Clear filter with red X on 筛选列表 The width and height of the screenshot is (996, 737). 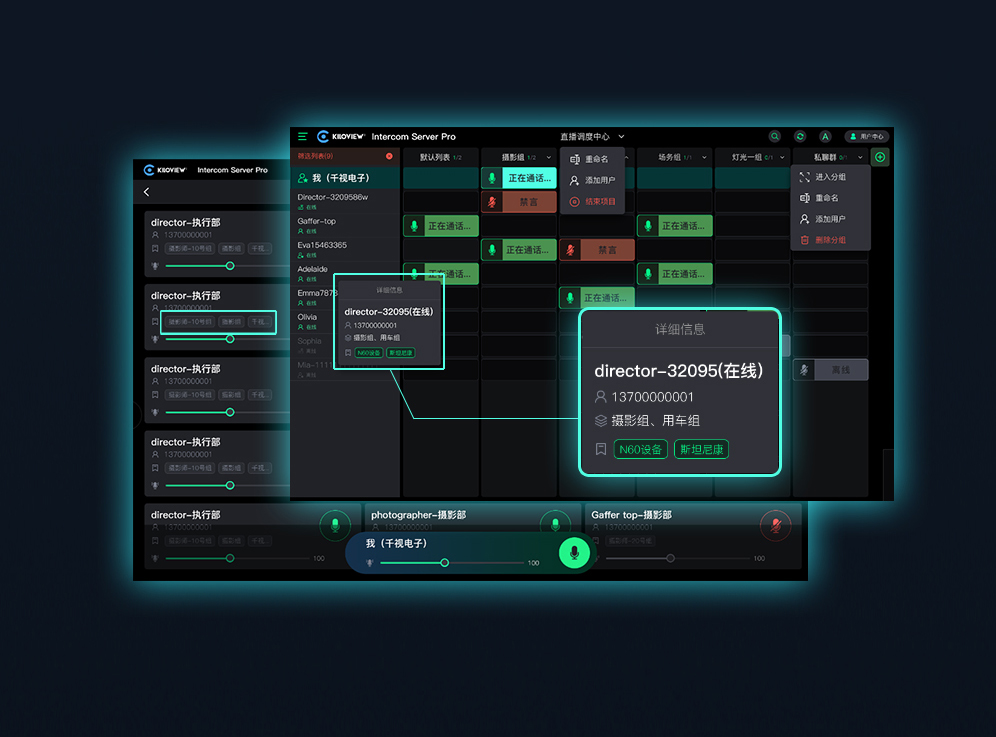(x=389, y=156)
